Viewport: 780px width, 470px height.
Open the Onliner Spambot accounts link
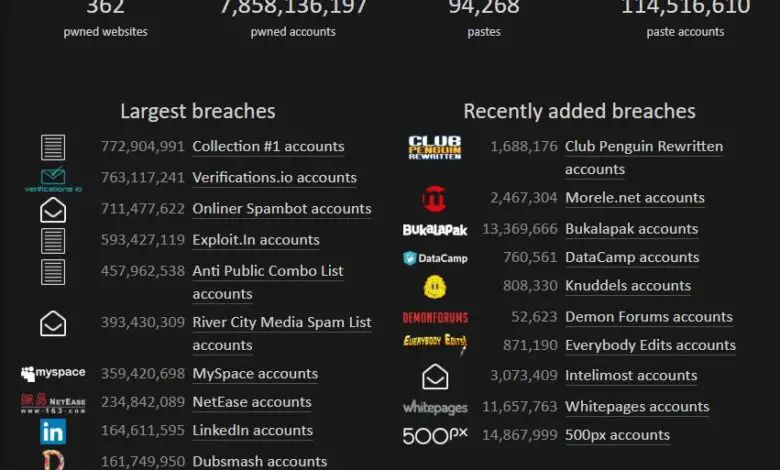[x=281, y=209]
